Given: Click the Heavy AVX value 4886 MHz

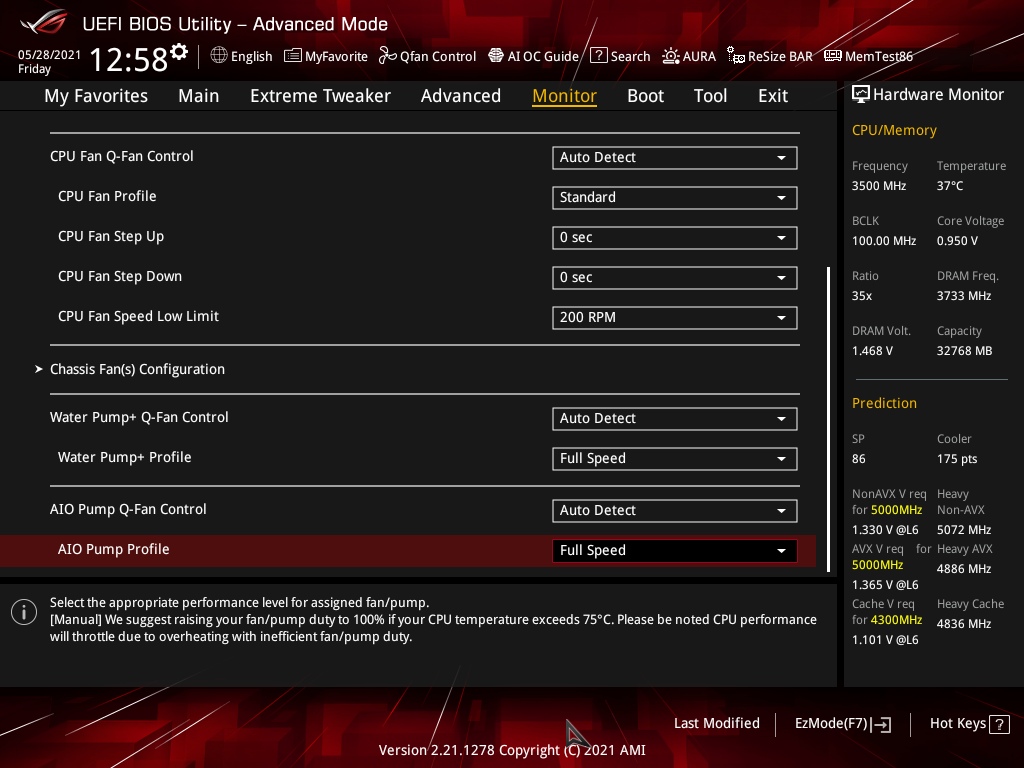Looking at the screenshot, I should click(964, 569).
